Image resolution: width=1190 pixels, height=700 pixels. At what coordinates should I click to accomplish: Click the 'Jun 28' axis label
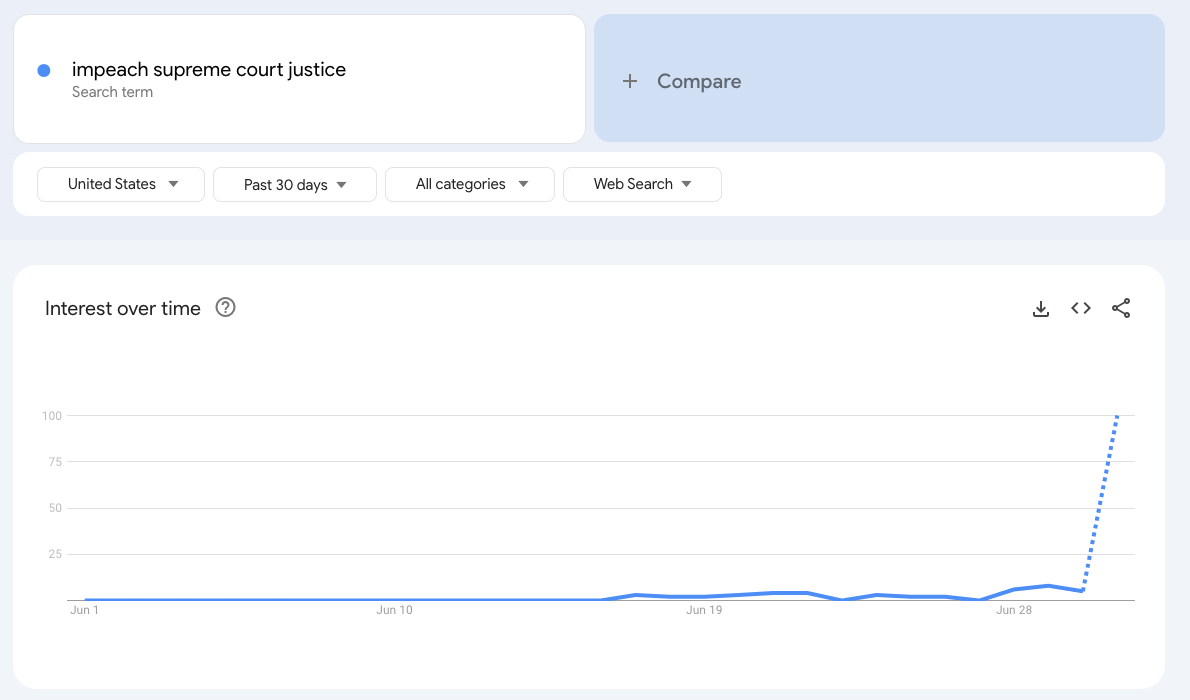(1014, 610)
